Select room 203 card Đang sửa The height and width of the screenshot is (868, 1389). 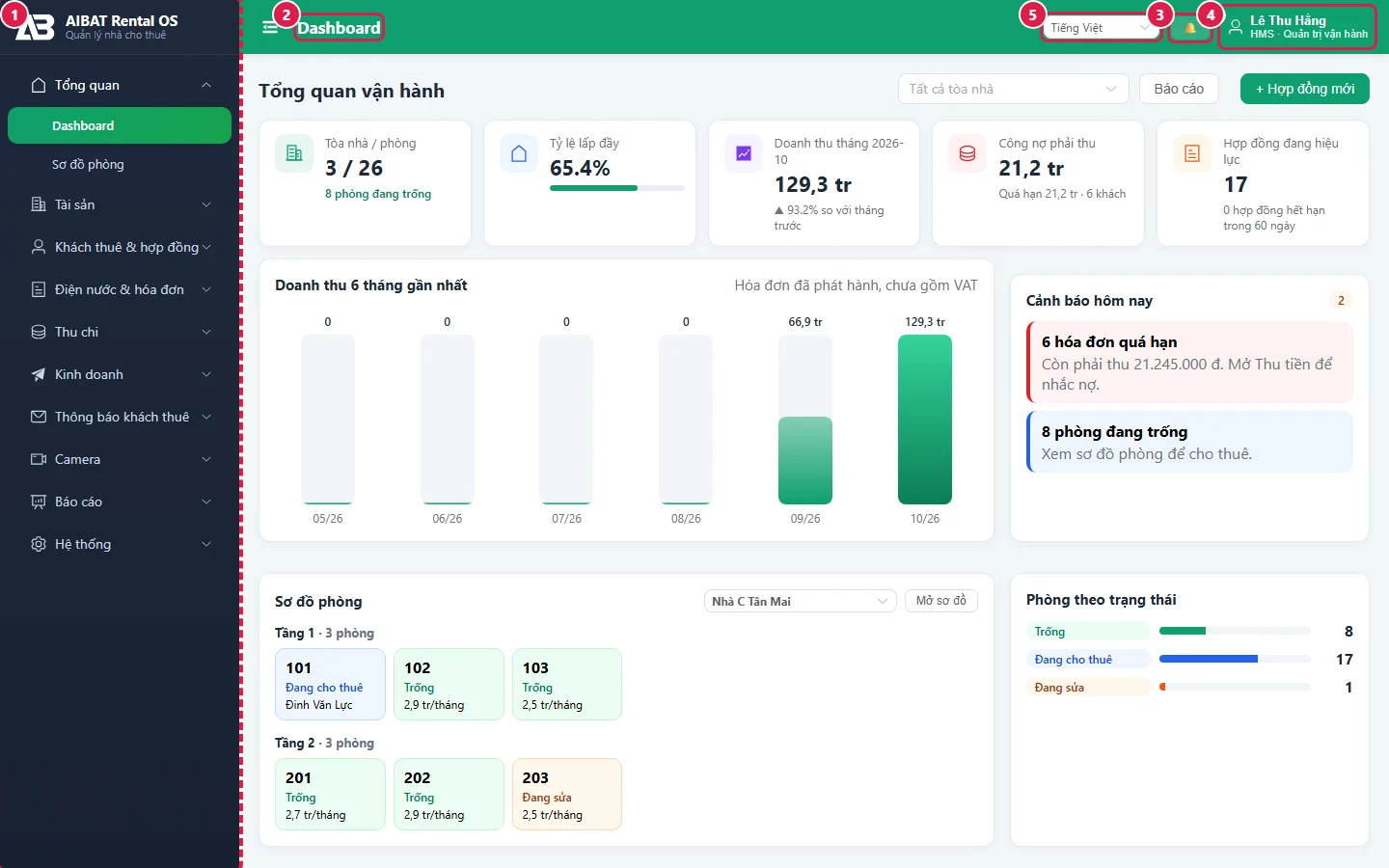(567, 795)
